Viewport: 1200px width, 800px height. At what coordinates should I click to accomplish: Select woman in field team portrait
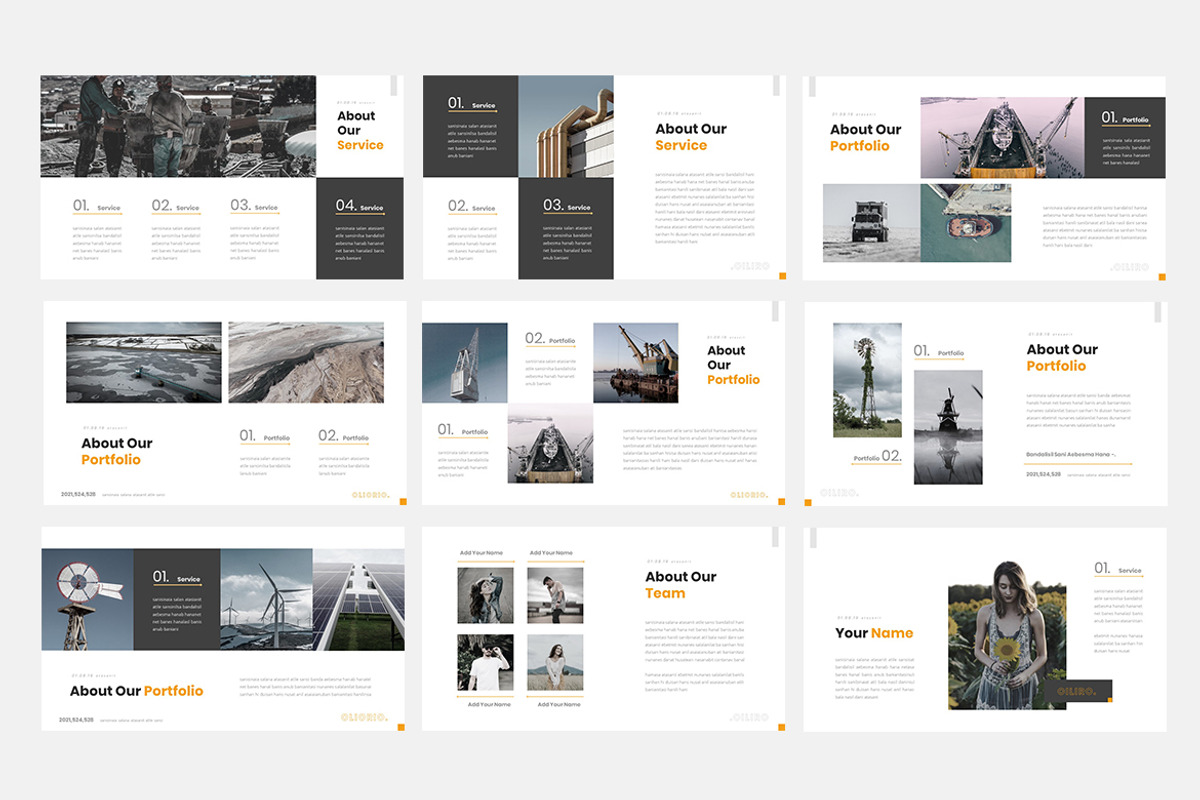point(555,662)
